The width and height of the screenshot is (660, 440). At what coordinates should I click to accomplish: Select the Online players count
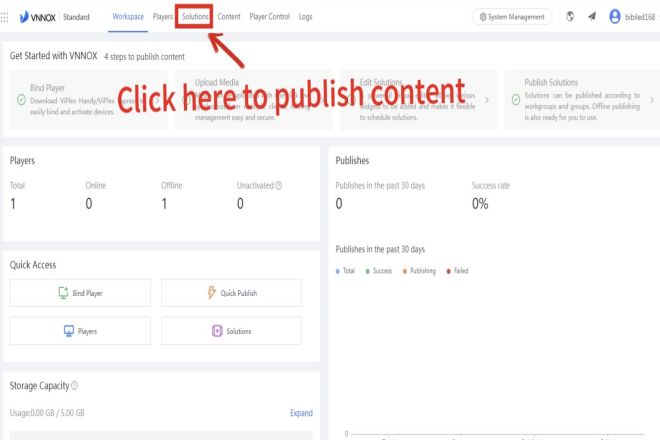tap(89, 204)
